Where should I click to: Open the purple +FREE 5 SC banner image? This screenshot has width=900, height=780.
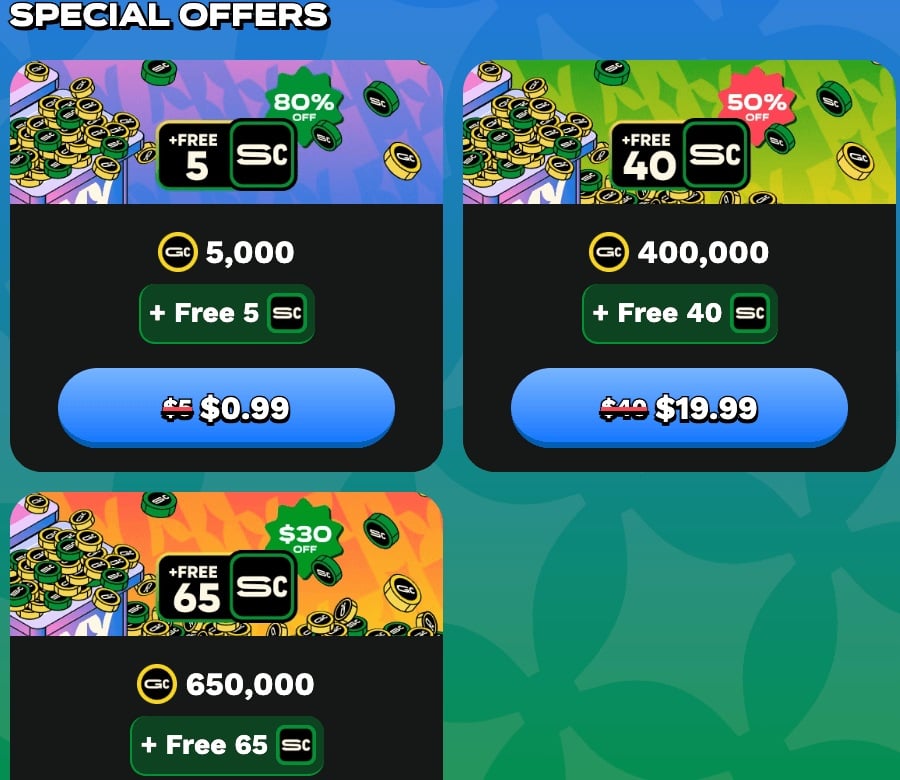(x=226, y=132)
